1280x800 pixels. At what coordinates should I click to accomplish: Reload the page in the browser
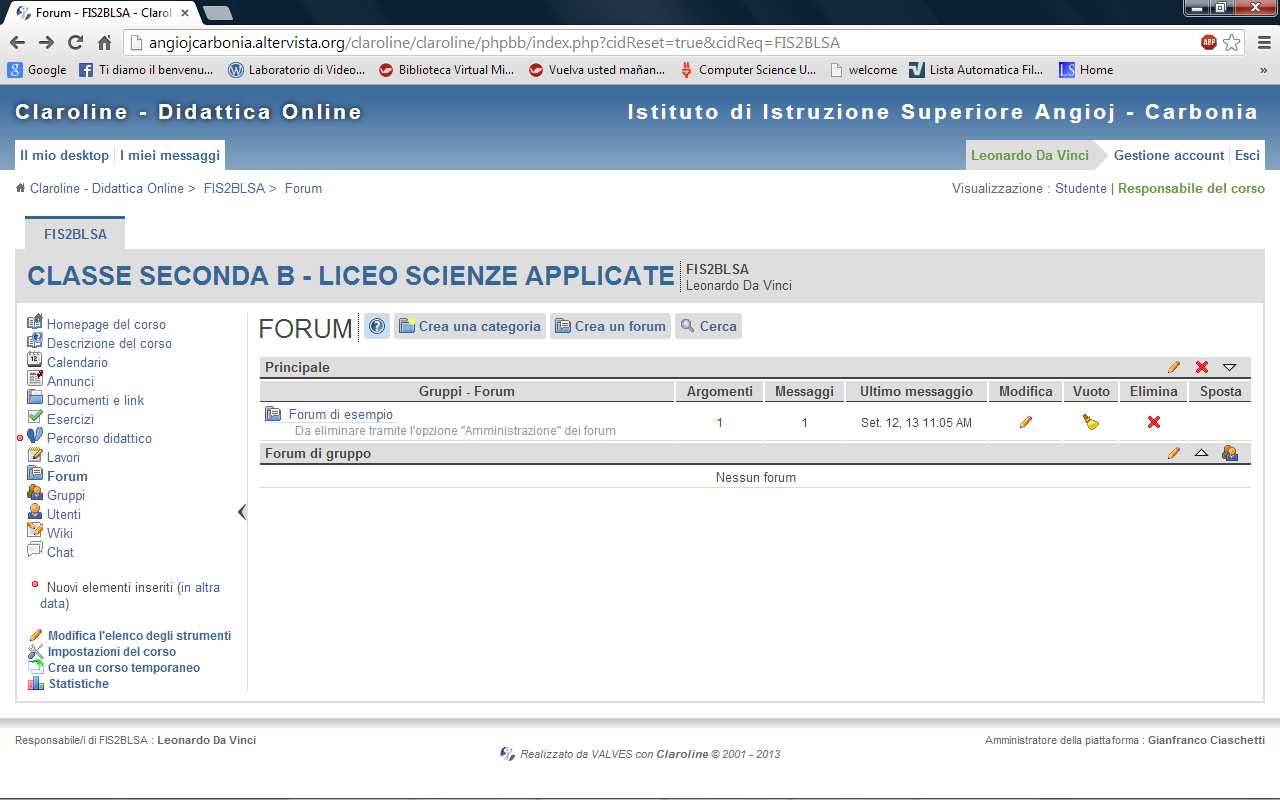[75, 43]
